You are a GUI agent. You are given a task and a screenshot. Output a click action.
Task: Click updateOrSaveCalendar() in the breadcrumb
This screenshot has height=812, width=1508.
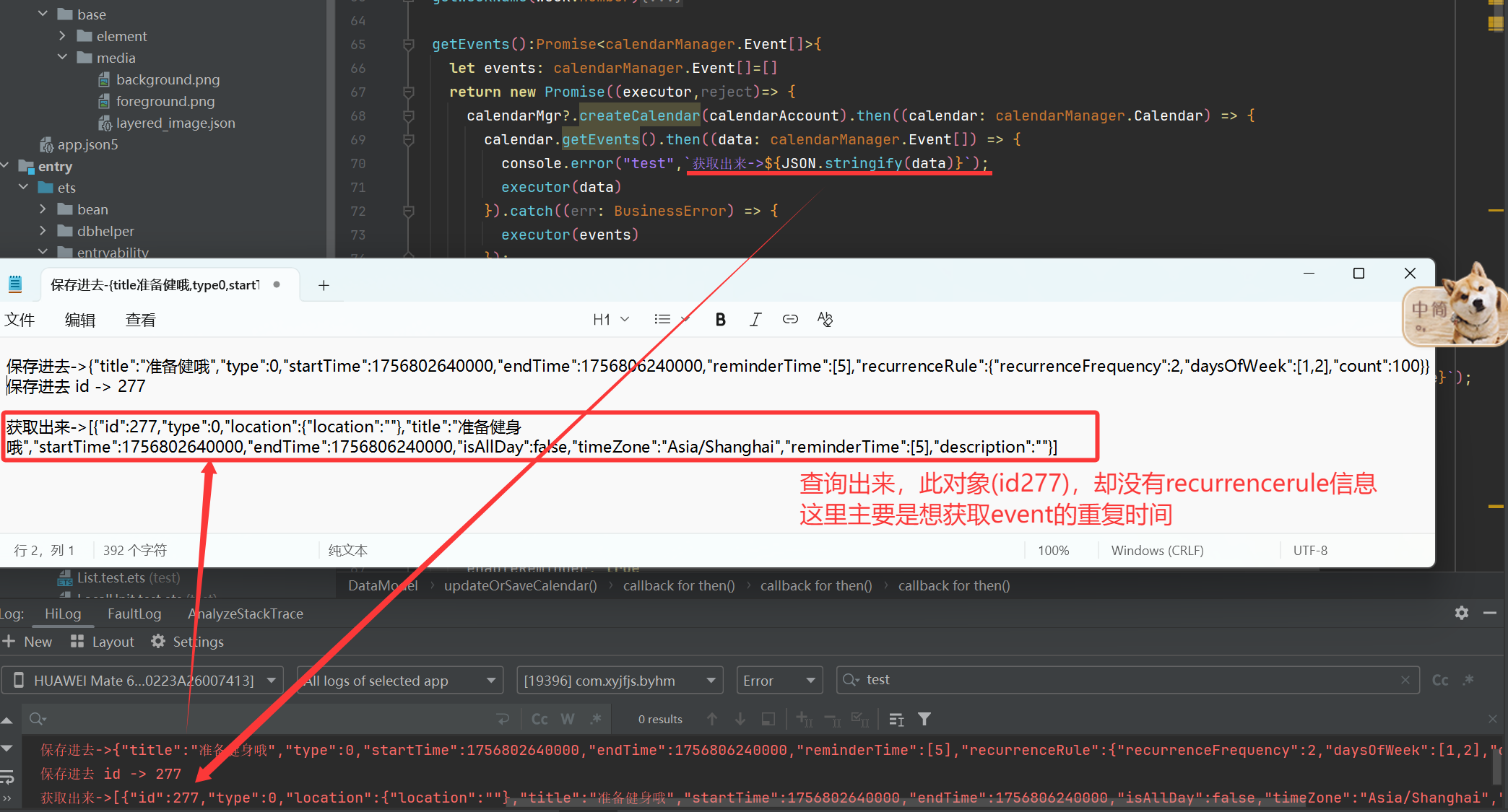[520, 585]
